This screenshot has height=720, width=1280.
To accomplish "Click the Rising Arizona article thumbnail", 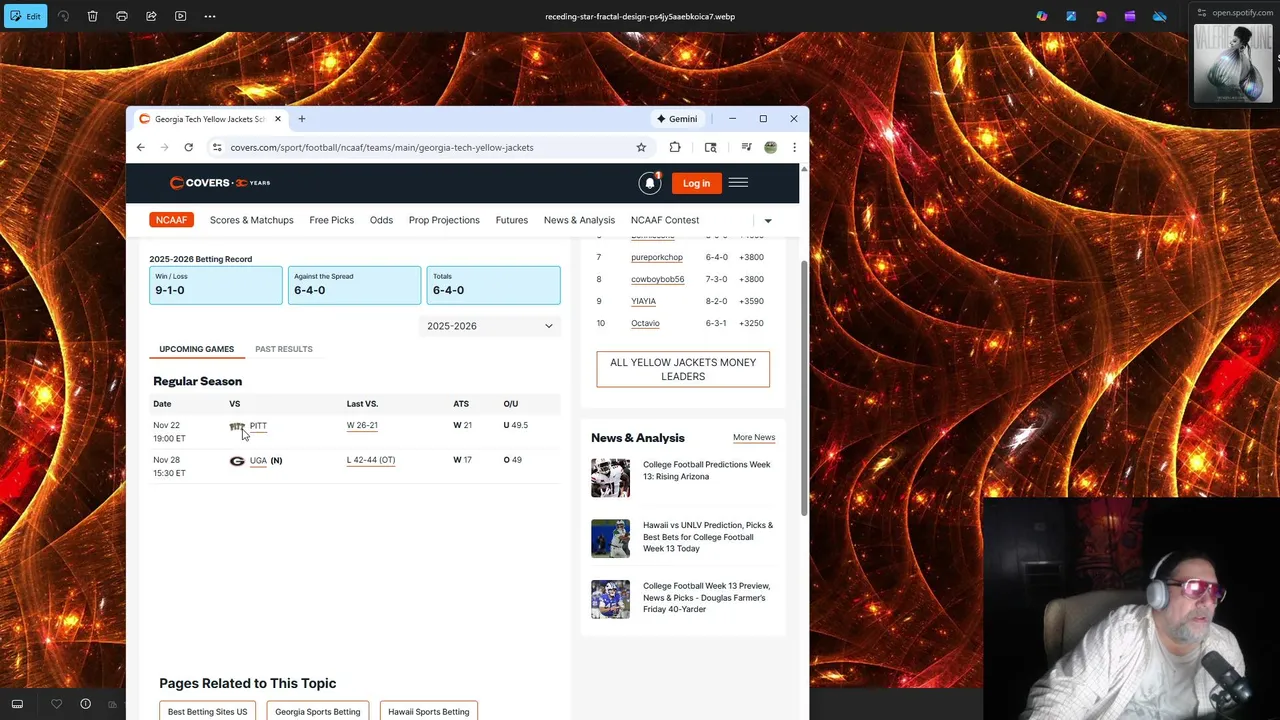I will [610, 478].
